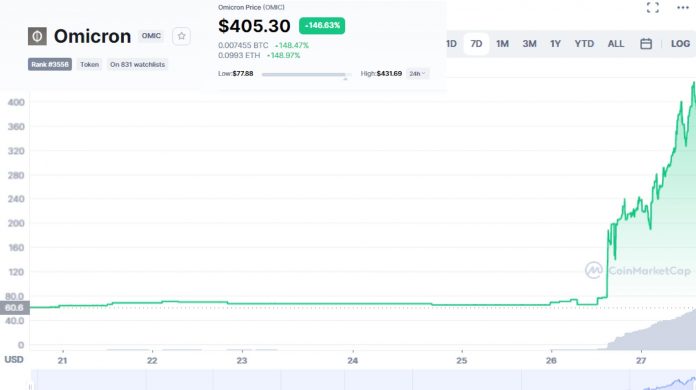
Task: Click the CoinMarketCap watermark logo
Action: tap(637, 270)
